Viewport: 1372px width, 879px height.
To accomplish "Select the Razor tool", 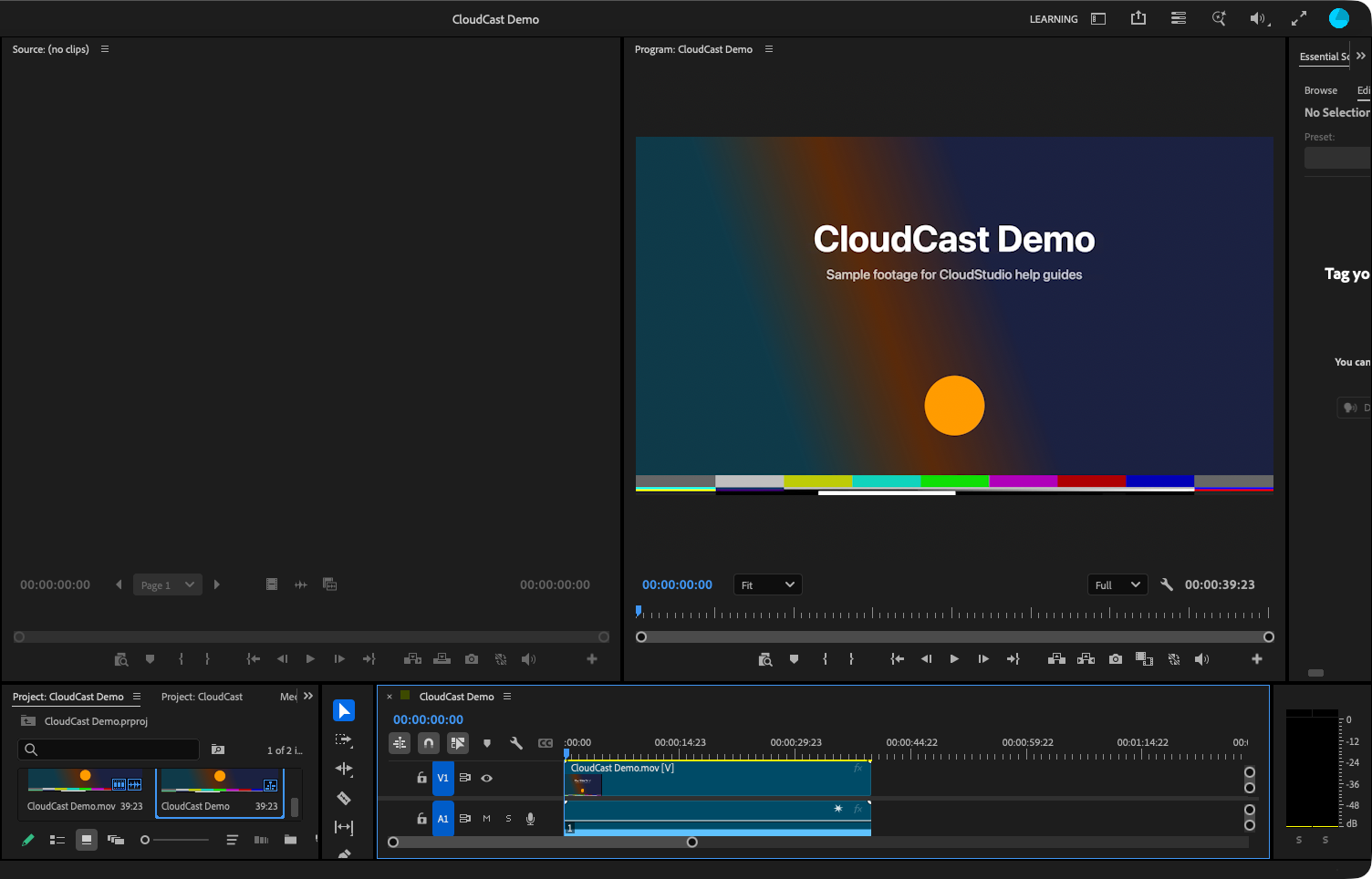I will [344, 798].
